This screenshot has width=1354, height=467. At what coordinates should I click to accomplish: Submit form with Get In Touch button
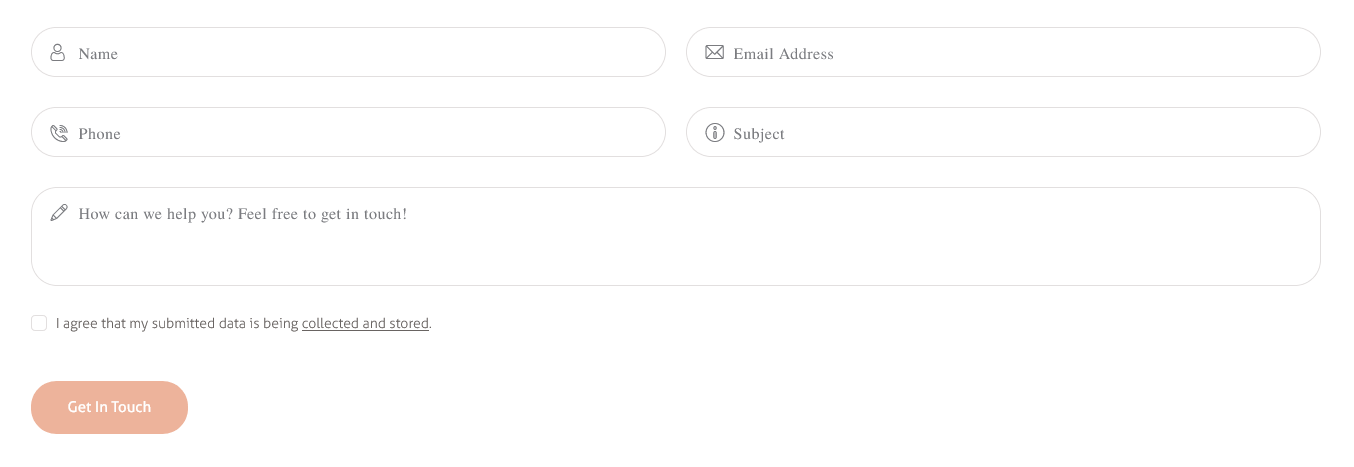pyautogui.click(x=109, y=407)
